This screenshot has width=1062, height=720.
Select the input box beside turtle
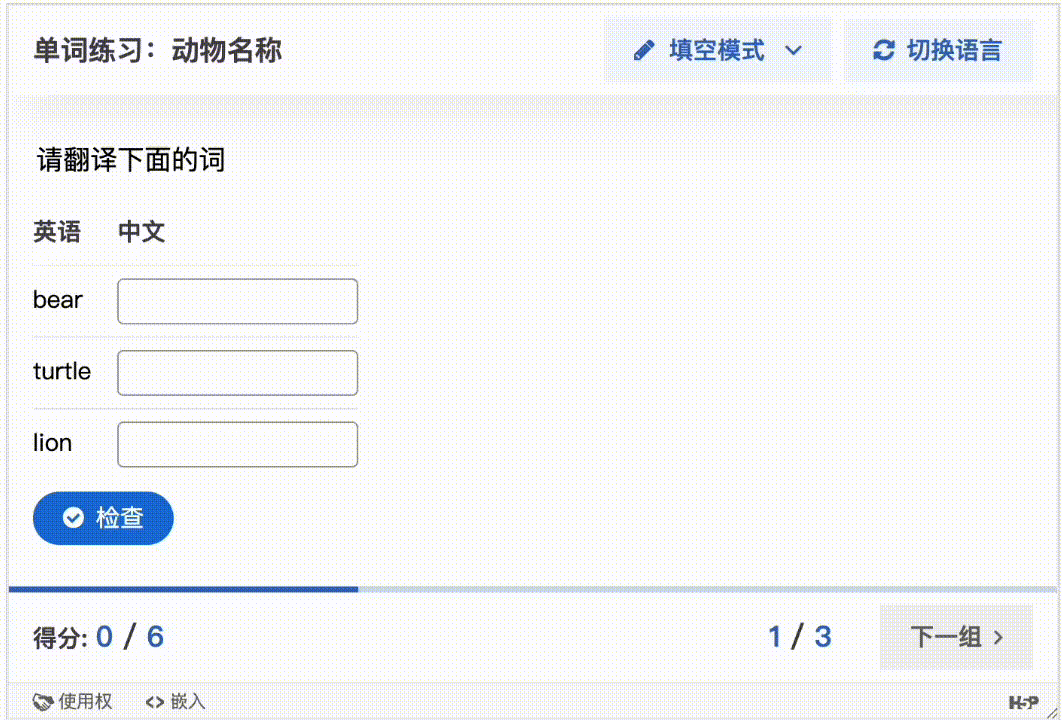237,372
